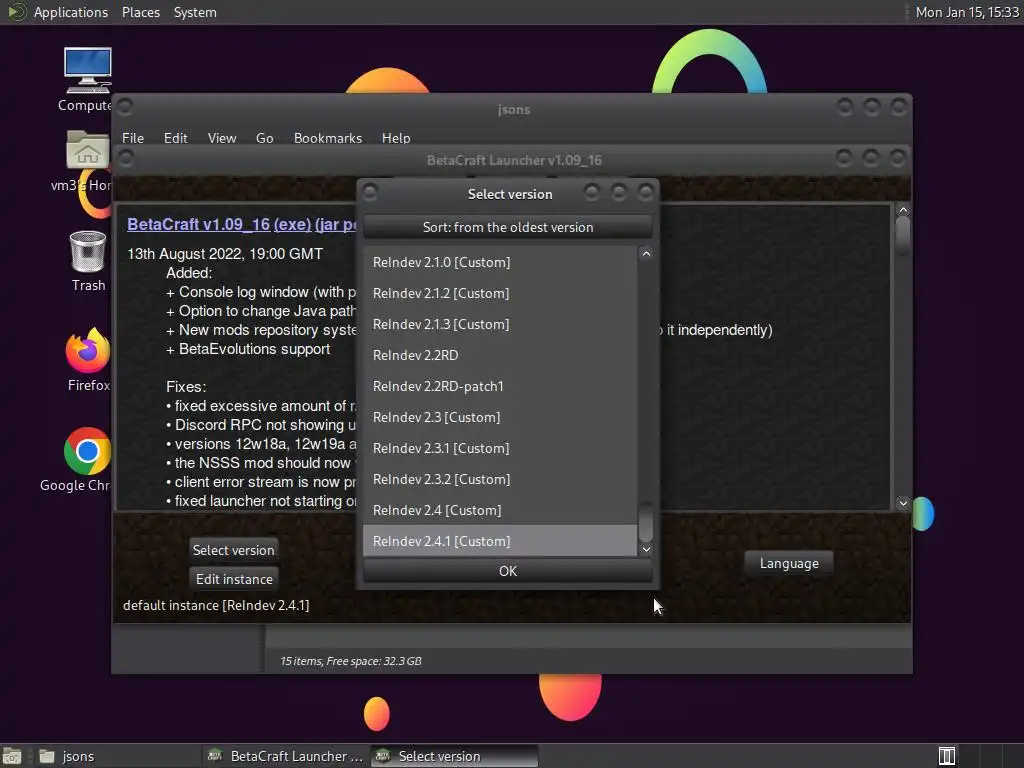Open Language button in launcher
1024x768 pixels.
pyautogui.click(x=789, y=563)
